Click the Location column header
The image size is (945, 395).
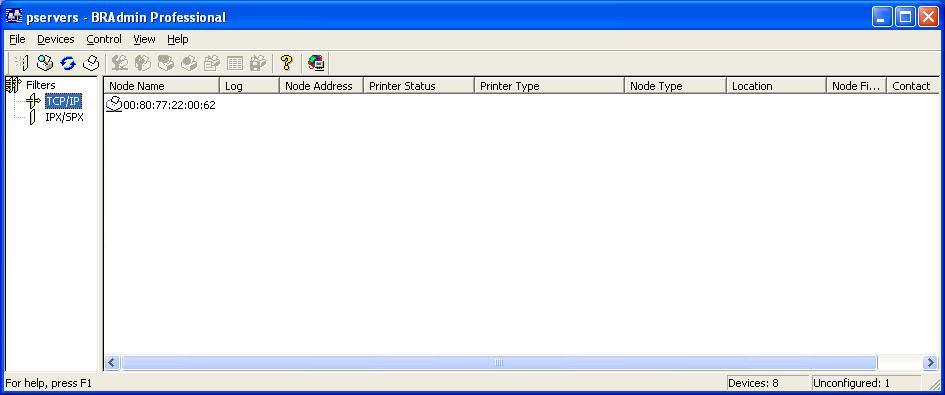(x=776, y=86)
